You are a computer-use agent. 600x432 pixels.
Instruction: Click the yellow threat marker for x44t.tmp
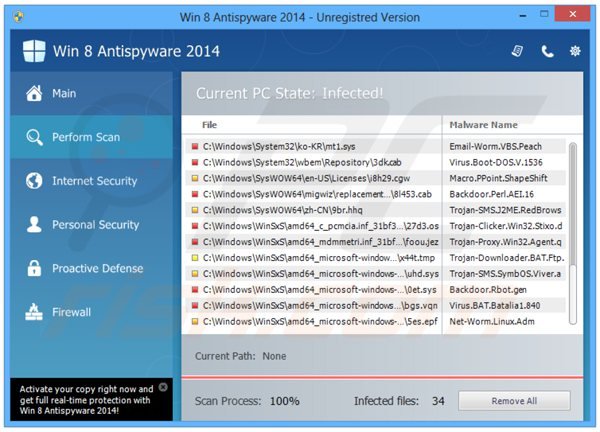coord(195,258)
